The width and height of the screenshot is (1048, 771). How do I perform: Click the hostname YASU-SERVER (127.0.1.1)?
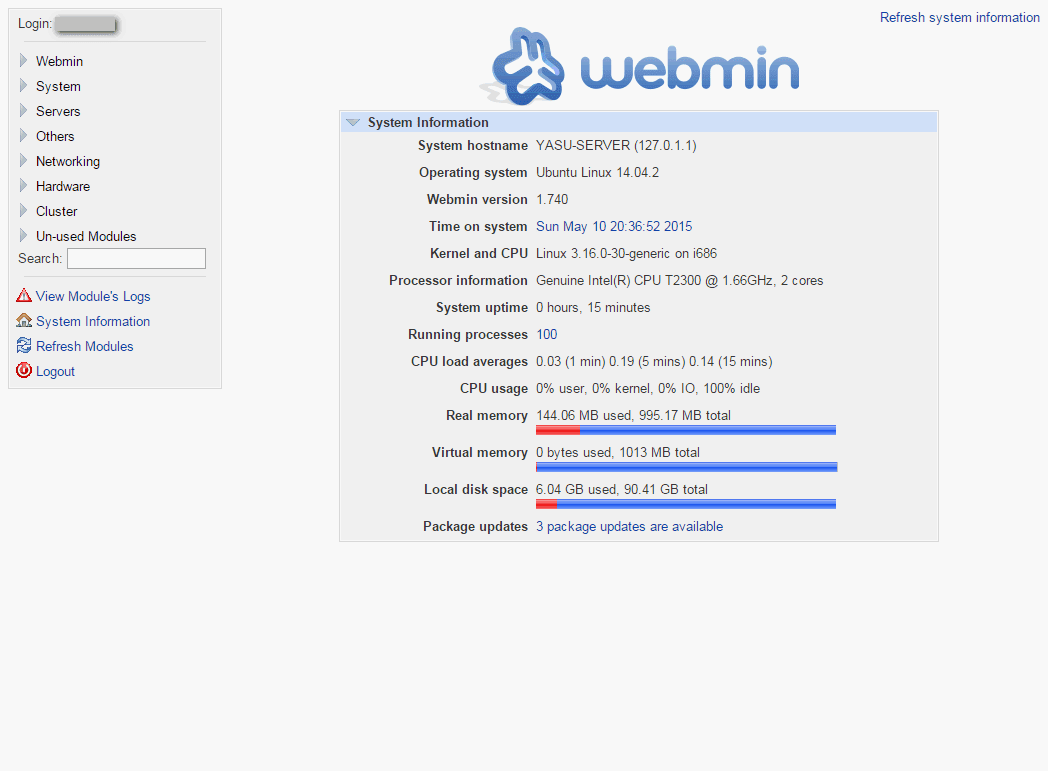616,146
